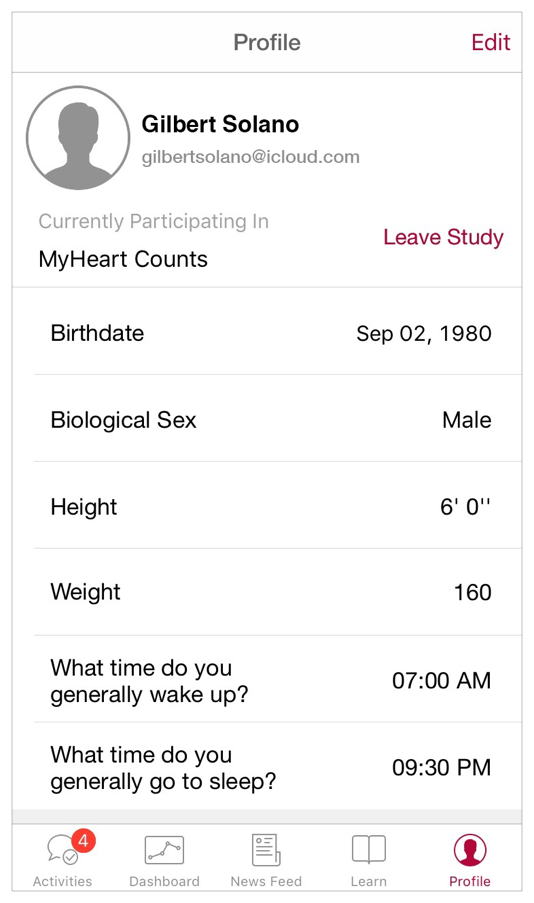Open the Dashboard chart icon
This screenshot has width=534, height=903.
(x=164, y=850)
